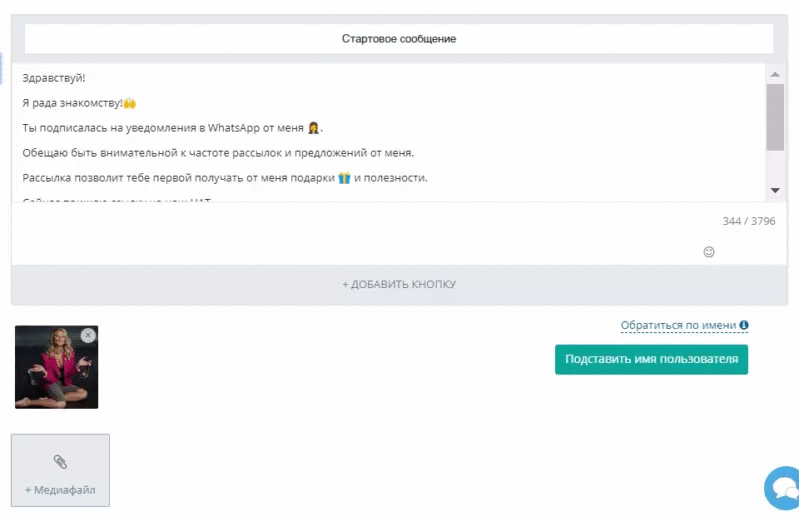
Task: Open the support chat bubble widget
Action: click(x=783, y=488)
